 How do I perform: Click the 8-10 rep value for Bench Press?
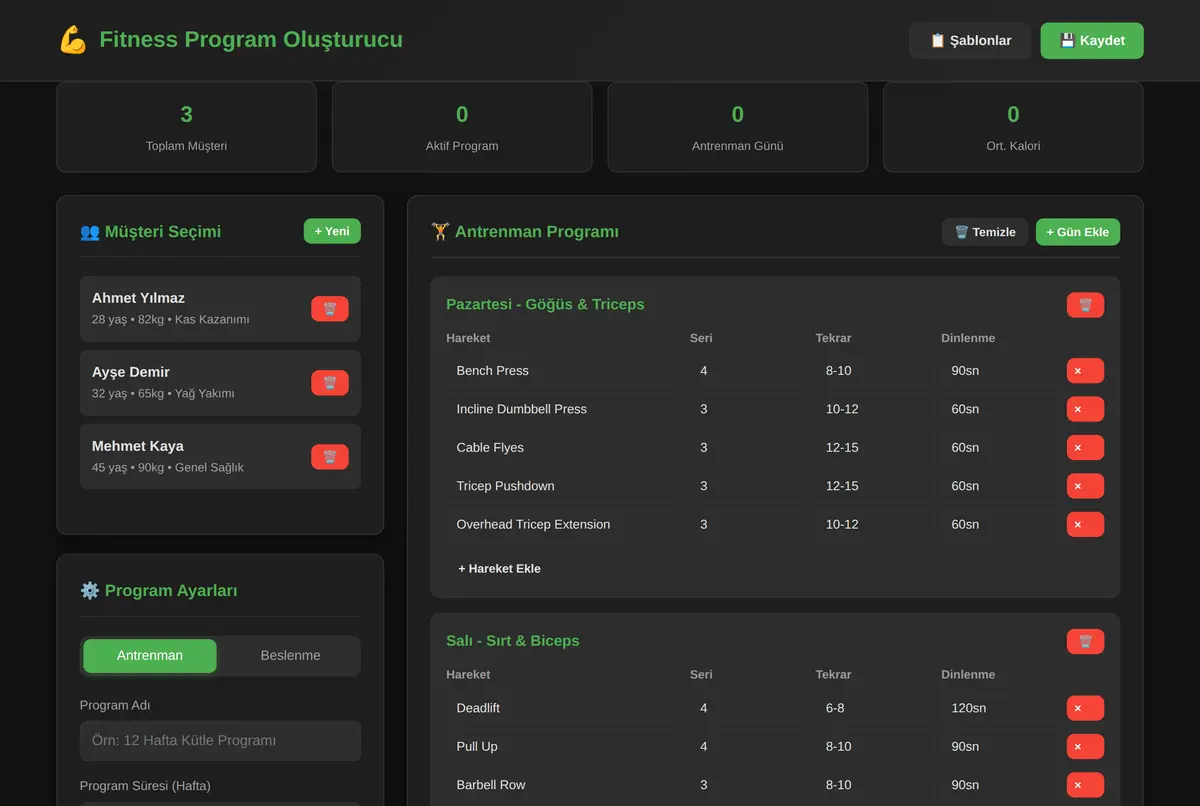pyautogui.click(x=838, y=371)
